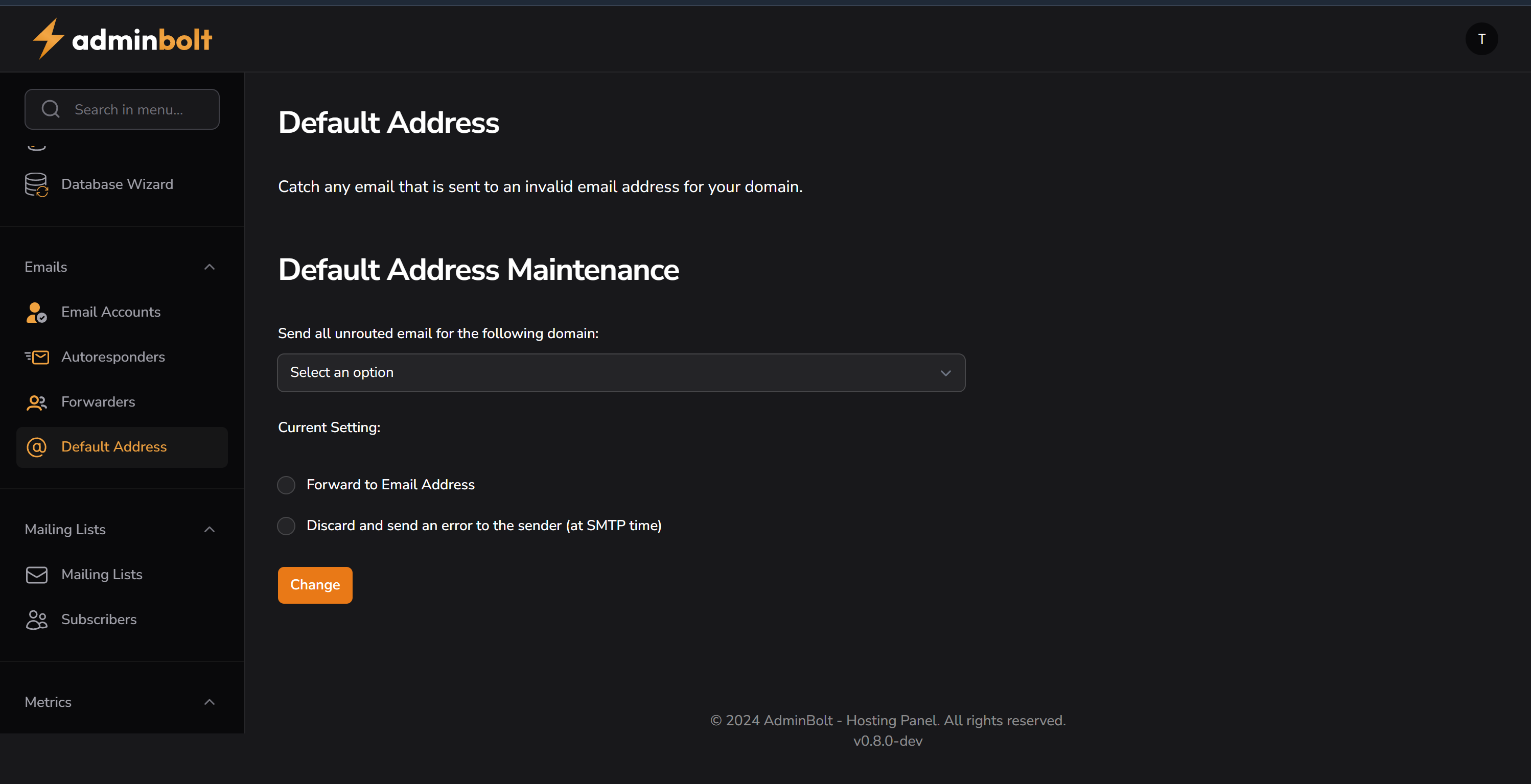Select the Database Wizard icon

(36, 184)
